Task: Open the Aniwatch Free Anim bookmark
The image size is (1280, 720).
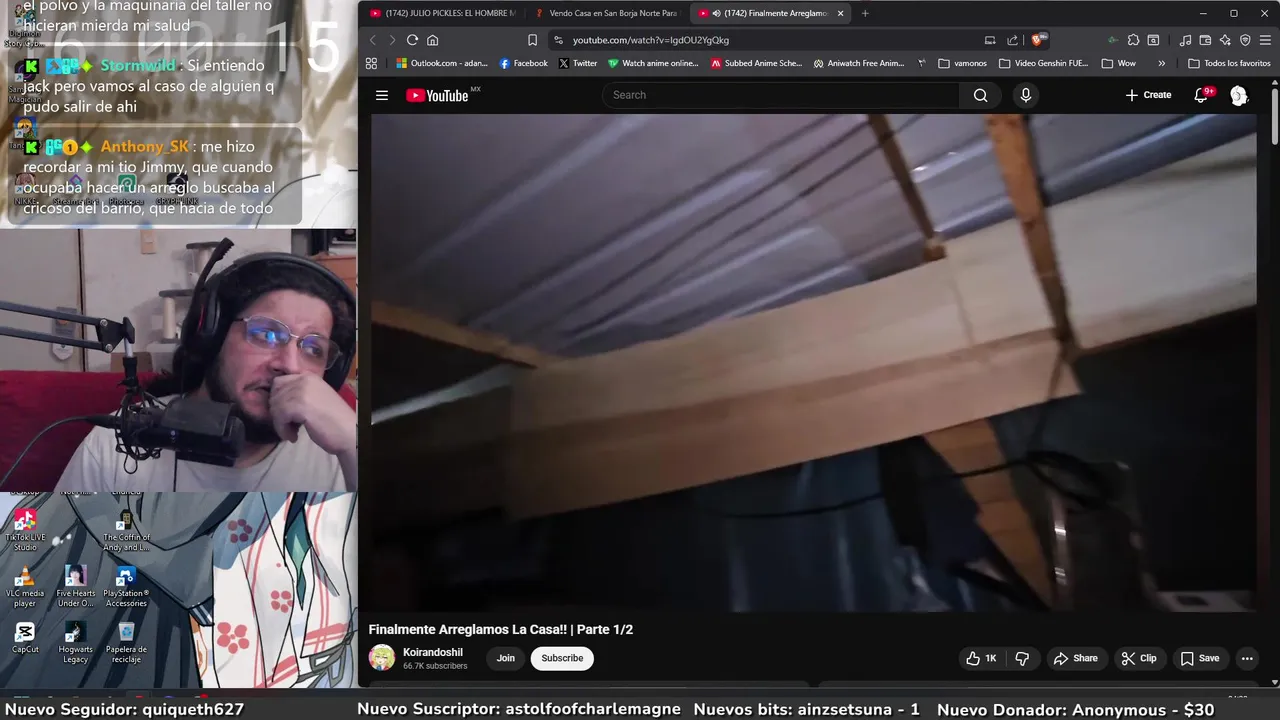Action: tap(859, 63)
